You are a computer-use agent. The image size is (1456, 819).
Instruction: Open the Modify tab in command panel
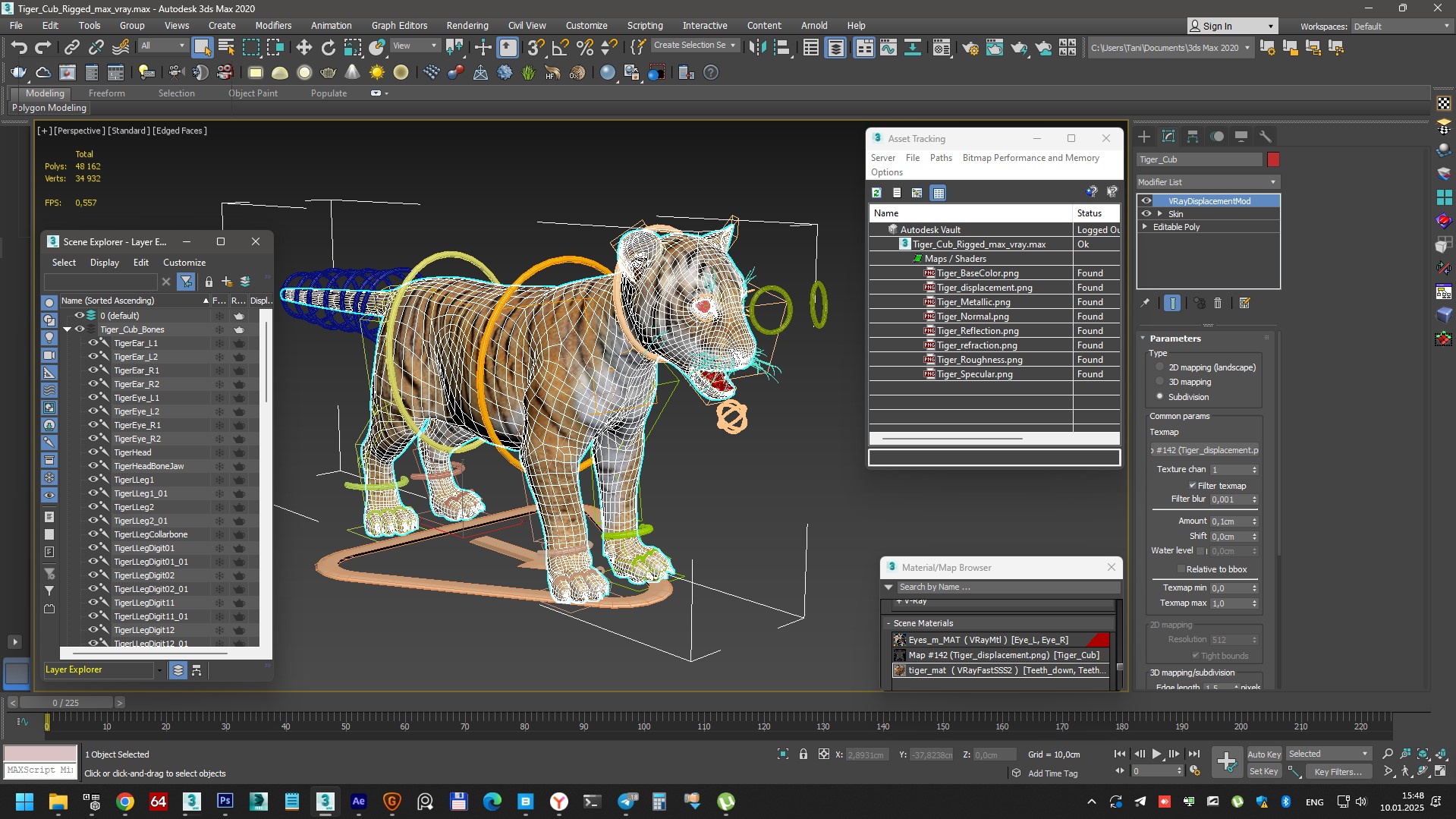click(1168, 137)
